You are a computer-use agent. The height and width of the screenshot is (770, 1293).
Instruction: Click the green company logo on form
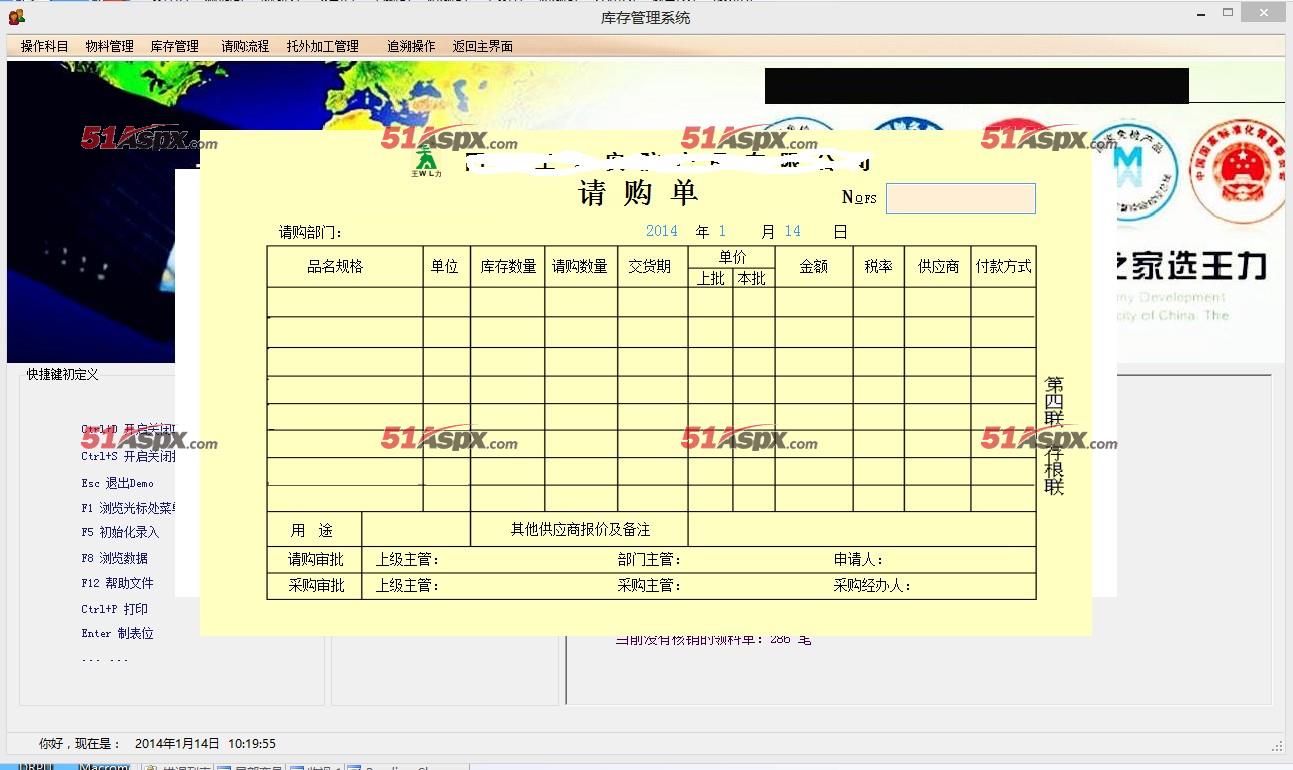(x=427, y=162)
